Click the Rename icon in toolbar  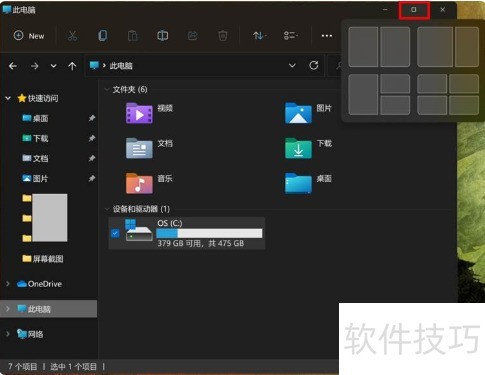162,36
